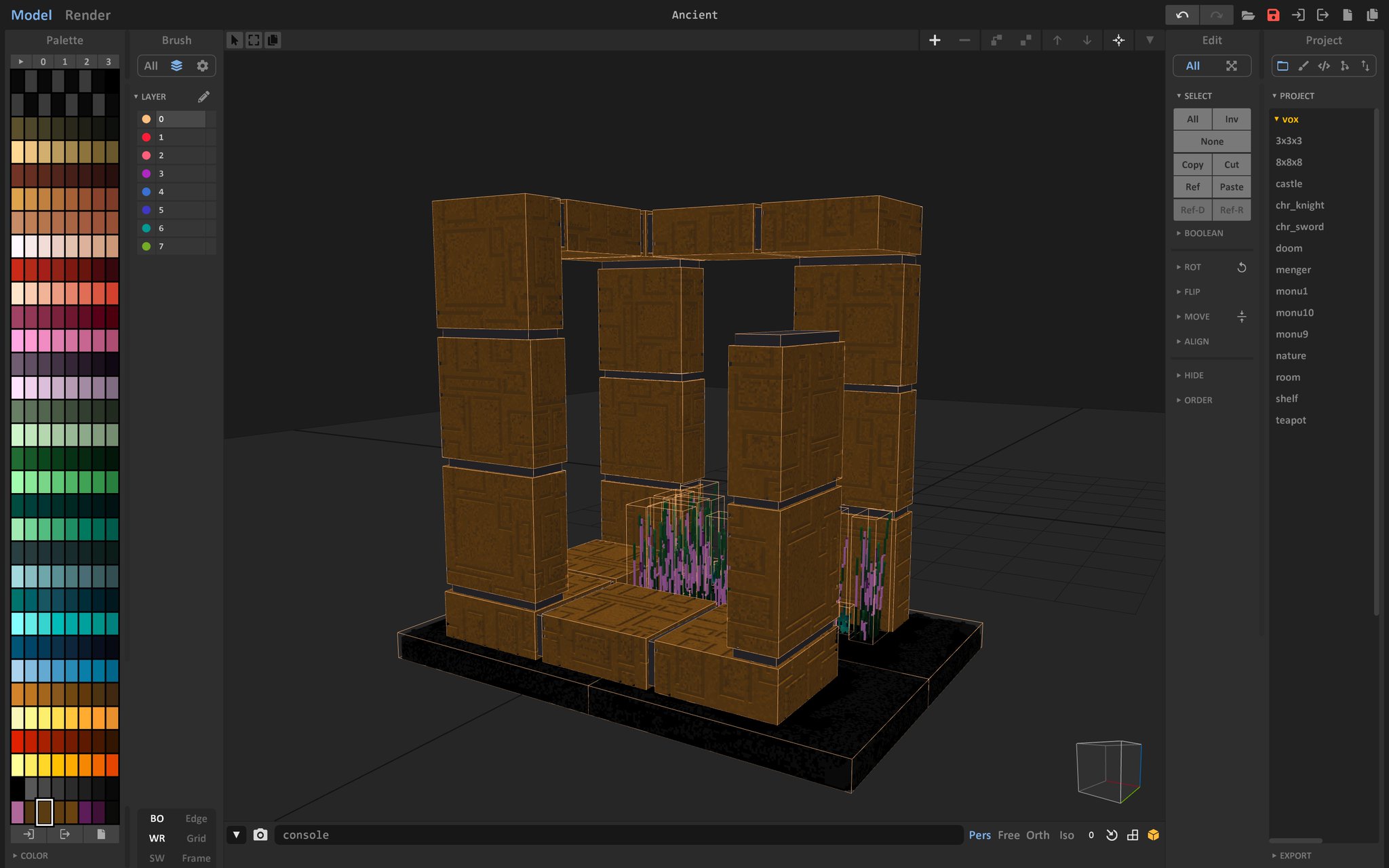This screenshot has width=1389, height=868.
Task: Open the Brush settings gear icon
Action: pyautogui.click(x=203, y=66)
